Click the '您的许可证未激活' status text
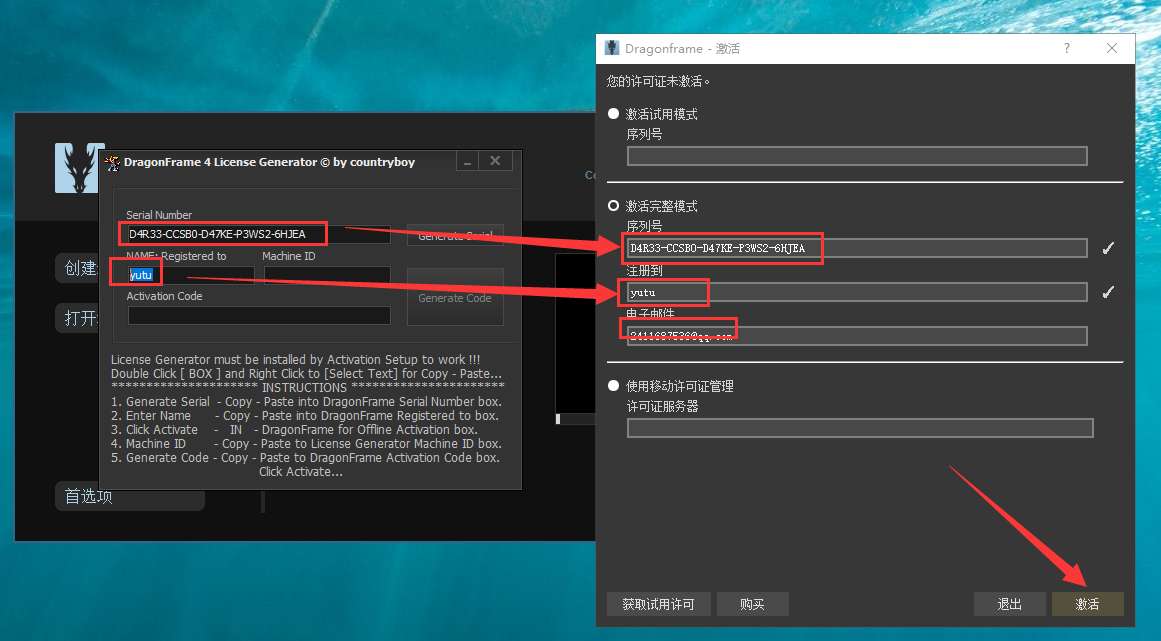The width and height of the screenshot is (1161, 641). click(x=658, y=81)
